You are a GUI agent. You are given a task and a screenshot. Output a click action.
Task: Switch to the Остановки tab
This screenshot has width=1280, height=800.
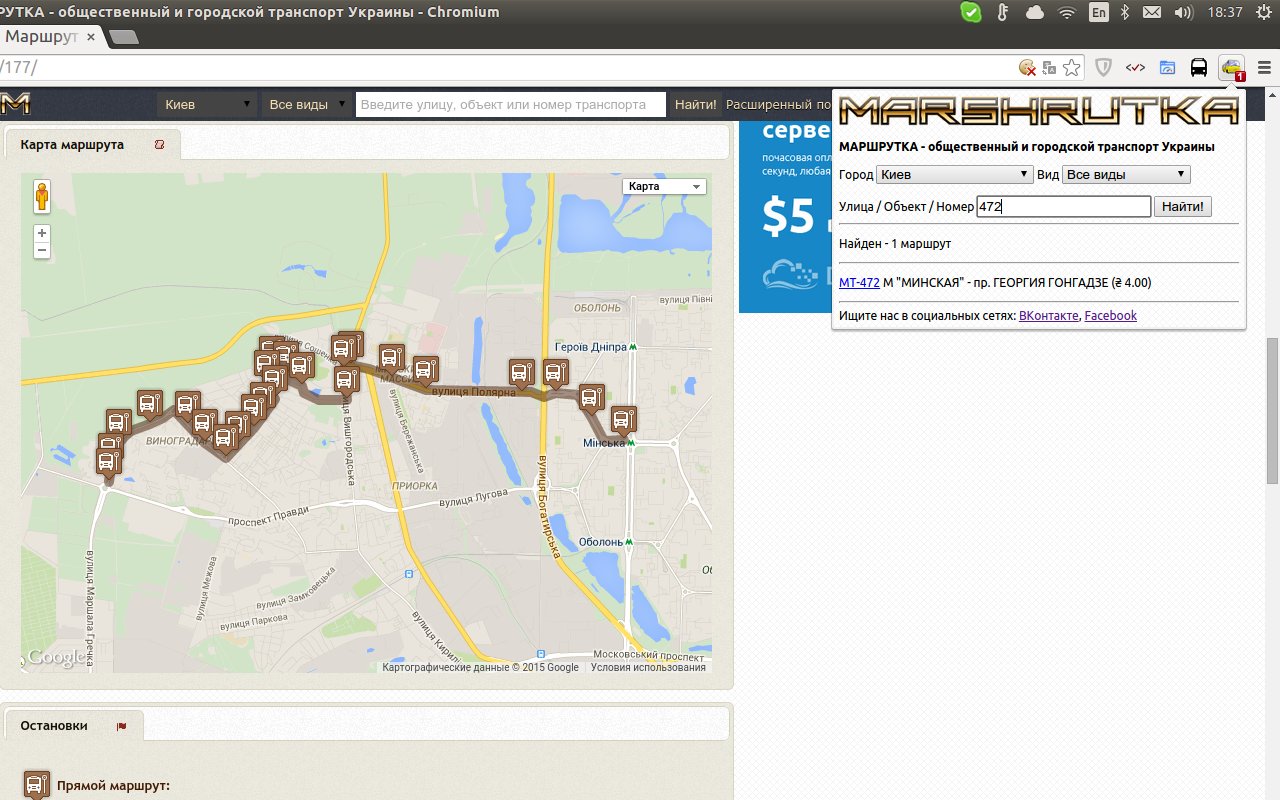74,726
